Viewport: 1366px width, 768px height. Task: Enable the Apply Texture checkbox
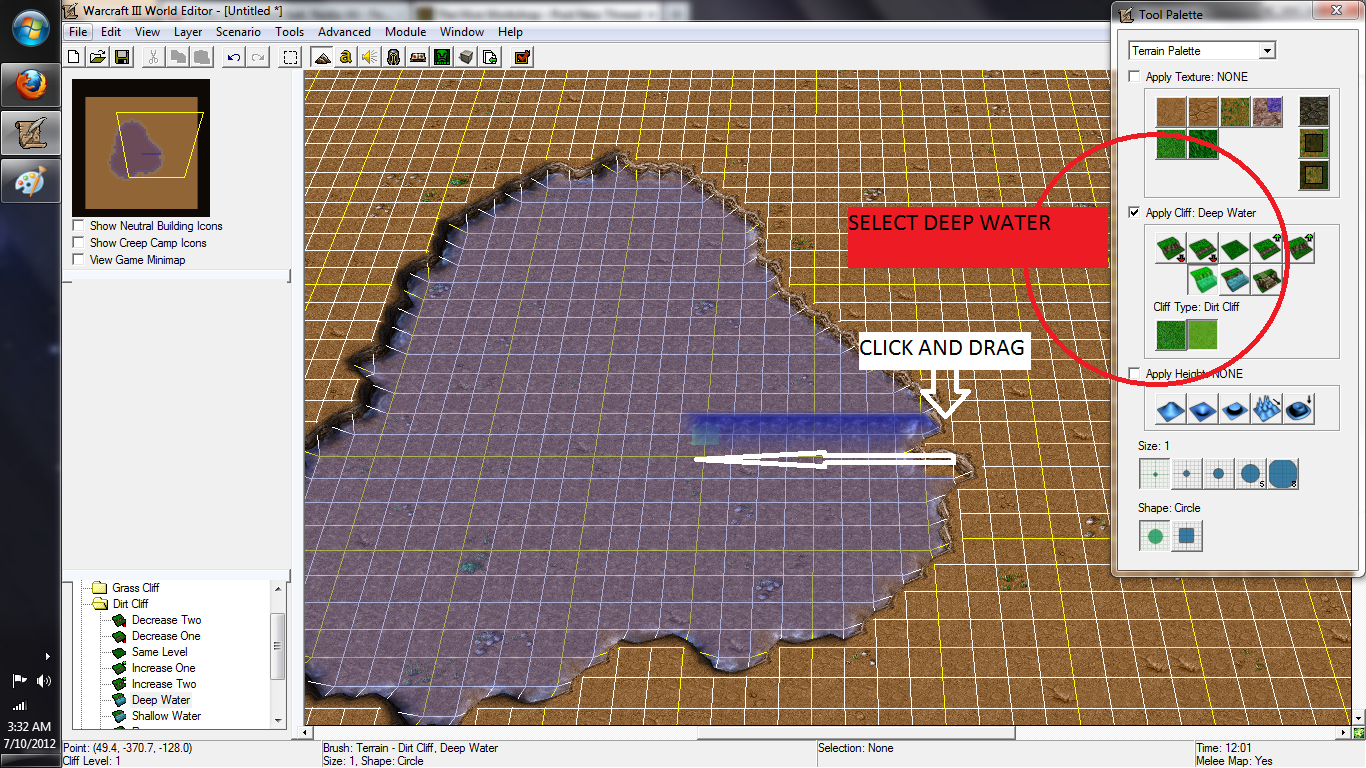pyautogui.click(x=1135, y=77)
